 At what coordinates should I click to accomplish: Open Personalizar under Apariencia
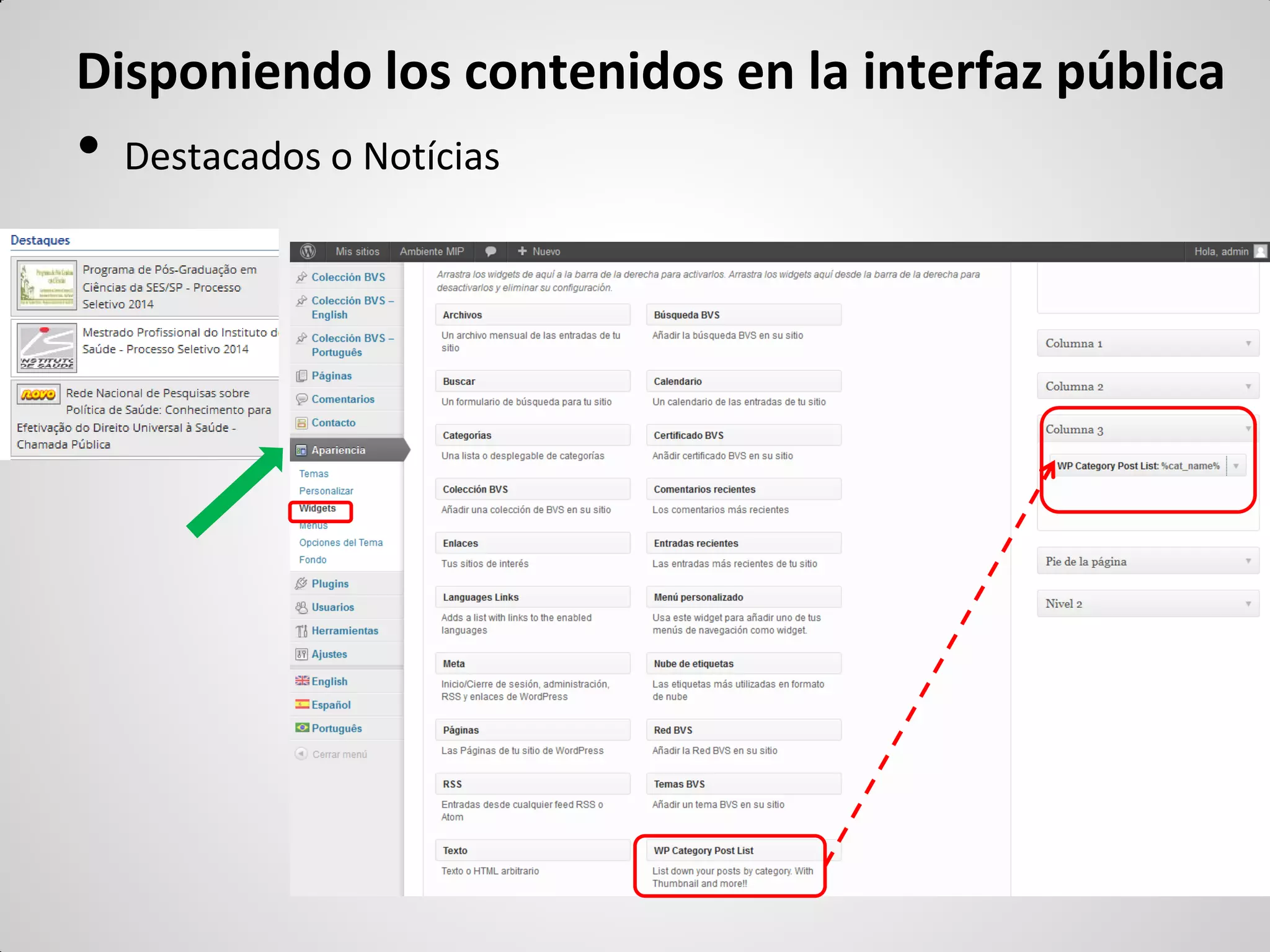[x=326, y=491]
